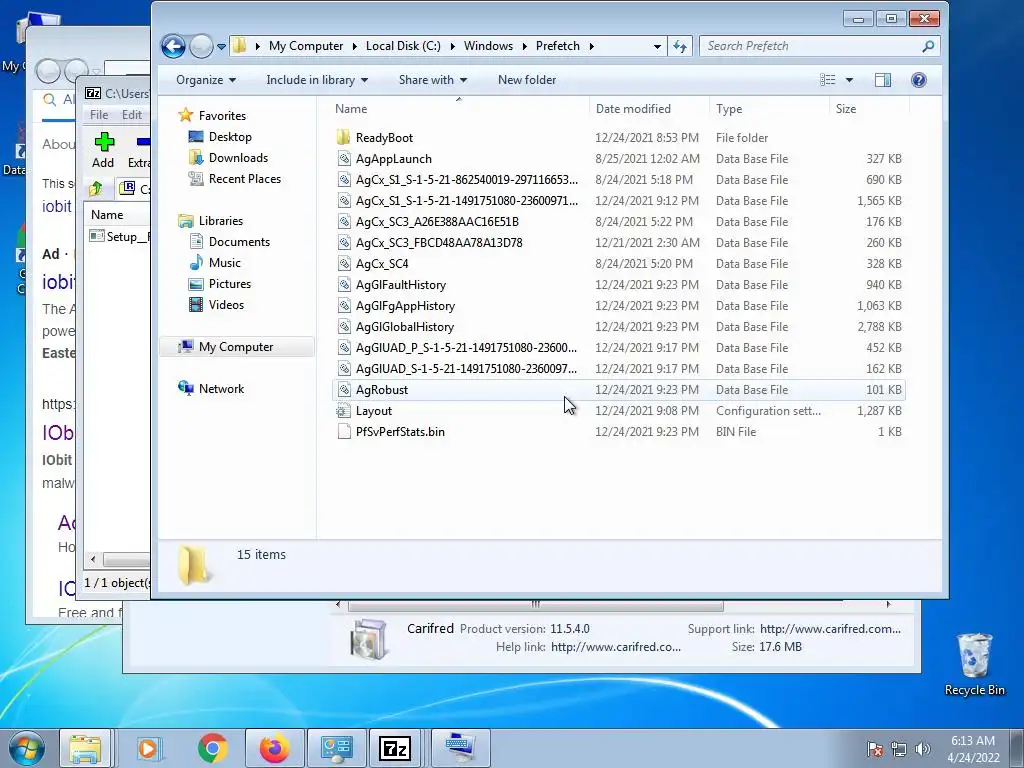Select the 1,565 KB AgCx_S1 file row
The image size is (1024, 768).
pos(618,200)
